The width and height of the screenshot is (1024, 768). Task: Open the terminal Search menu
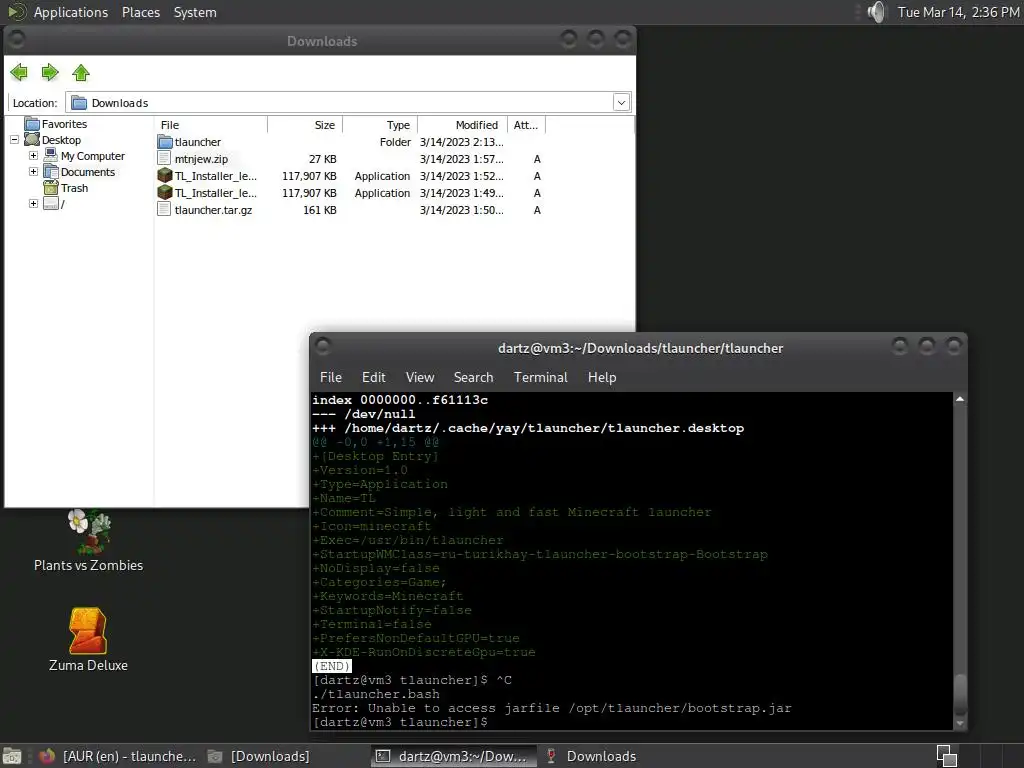pyautogui.click(x=473, y=377)
